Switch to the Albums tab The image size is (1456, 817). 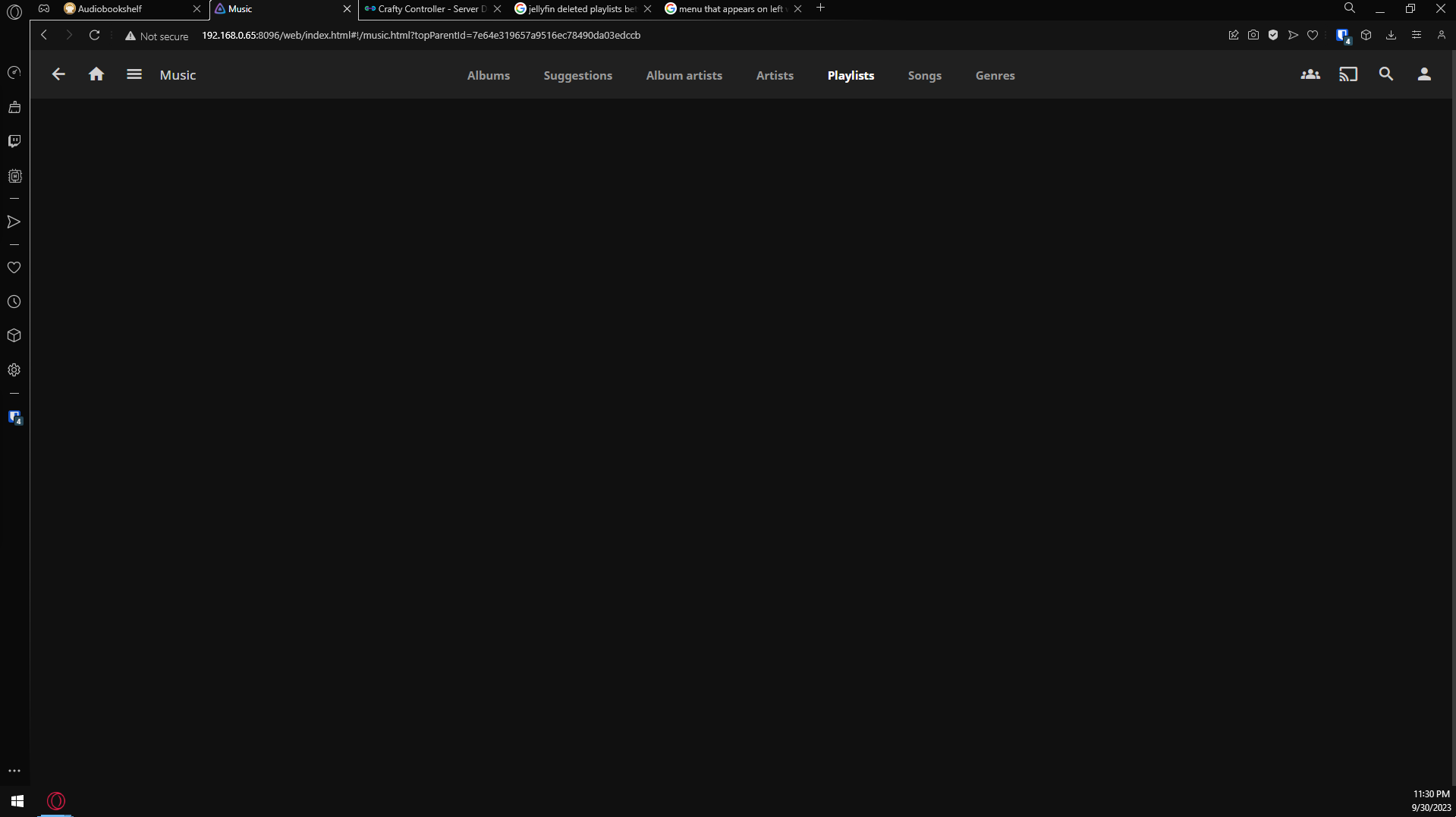coord(489,76)
